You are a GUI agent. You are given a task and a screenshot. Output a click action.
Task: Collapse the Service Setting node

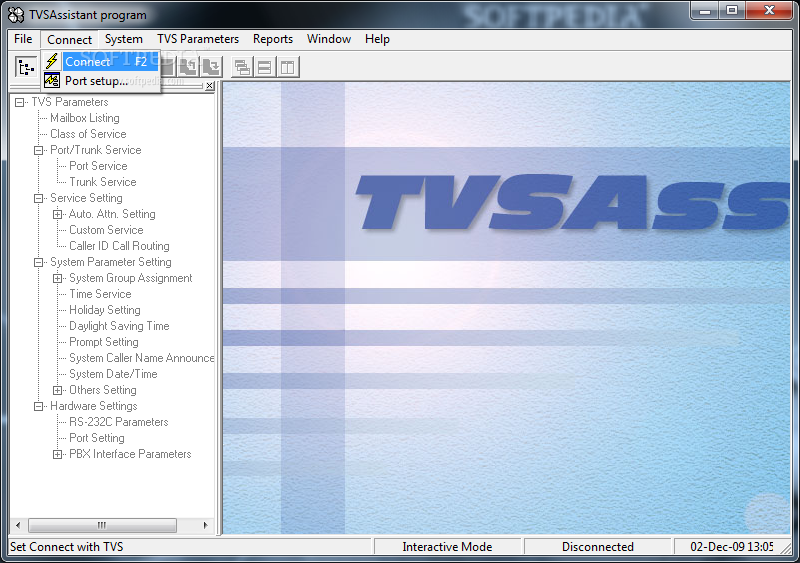(38, 198)
